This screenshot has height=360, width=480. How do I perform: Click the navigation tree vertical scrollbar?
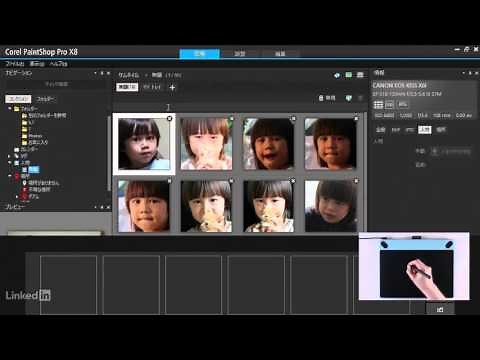coord(109,153)
